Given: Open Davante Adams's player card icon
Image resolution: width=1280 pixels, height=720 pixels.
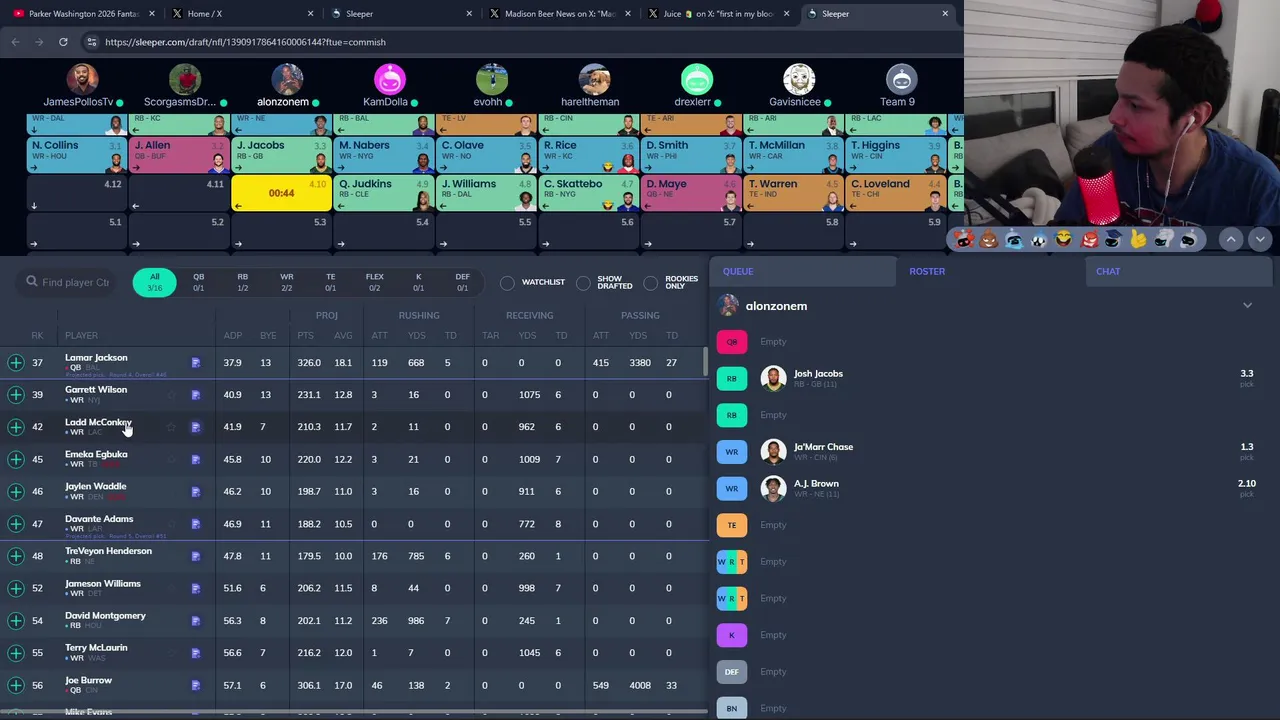Looking at the screenshot, I should click(196, 524).
